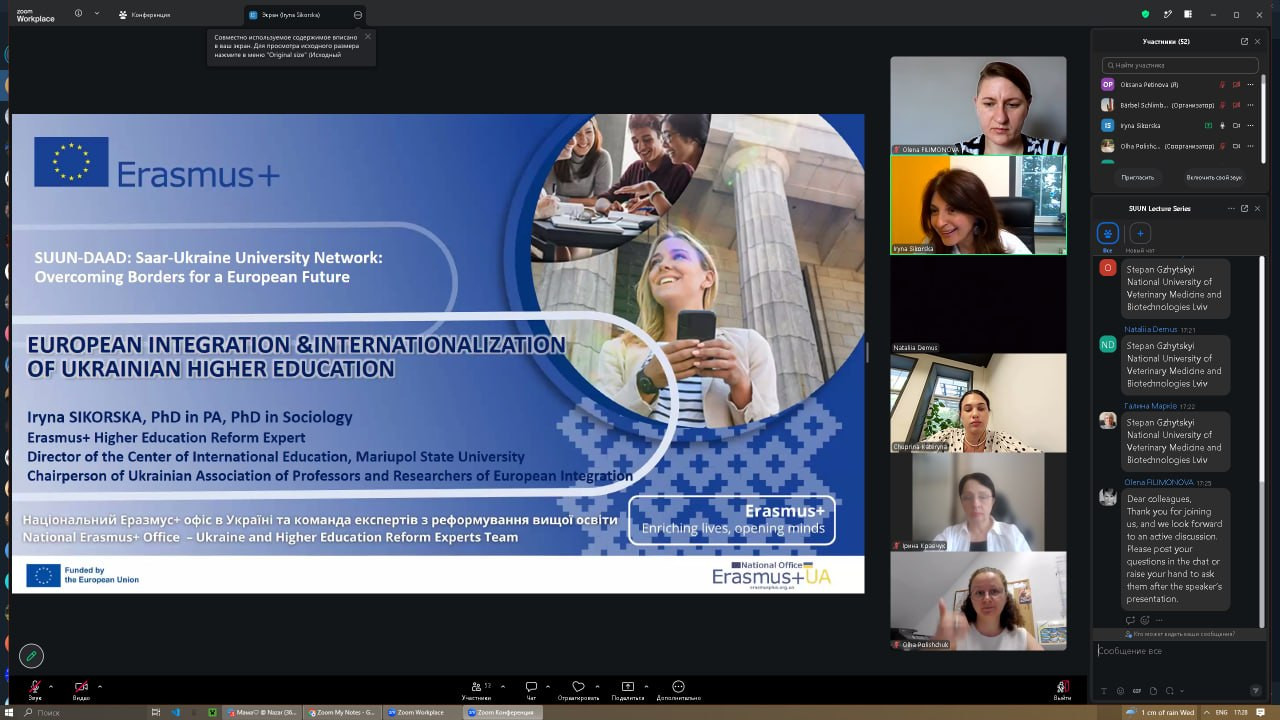This screenshot has height=720, width=1280.
Task: Open more options for Iryna Sikorska
Action: coord(1251,126)
